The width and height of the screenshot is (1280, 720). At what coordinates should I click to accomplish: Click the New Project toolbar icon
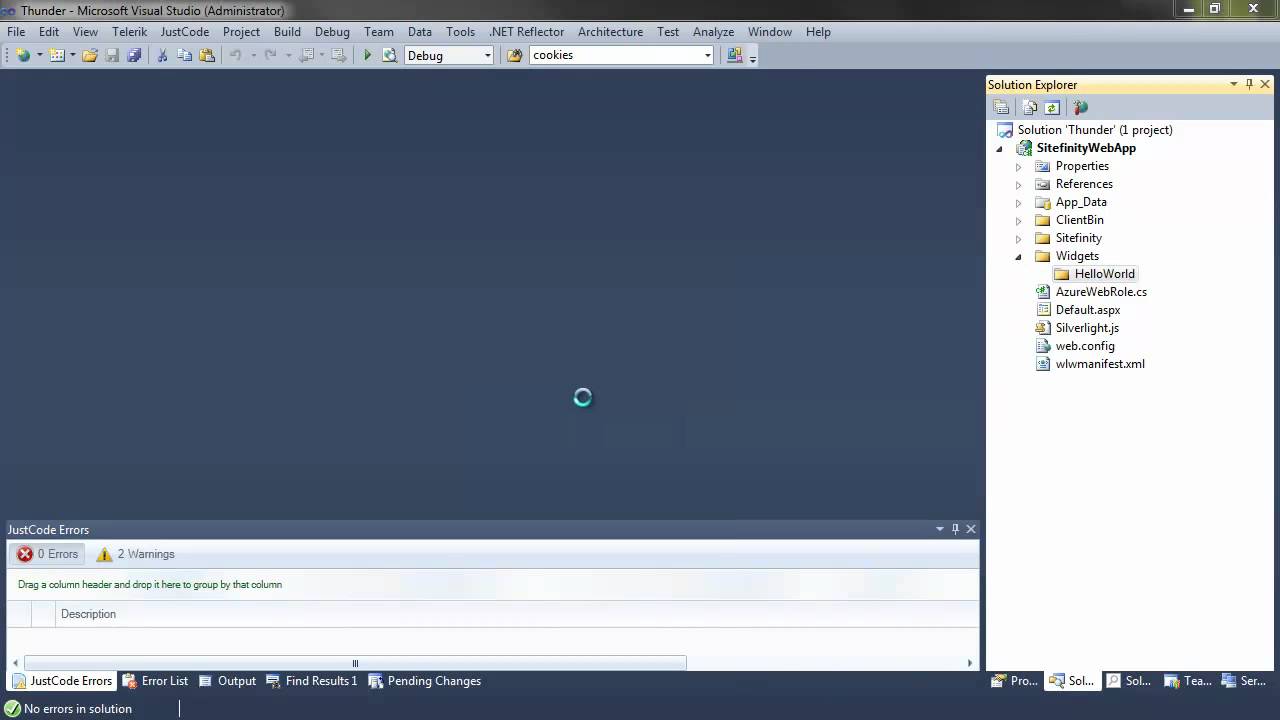(x=22, y=55)
